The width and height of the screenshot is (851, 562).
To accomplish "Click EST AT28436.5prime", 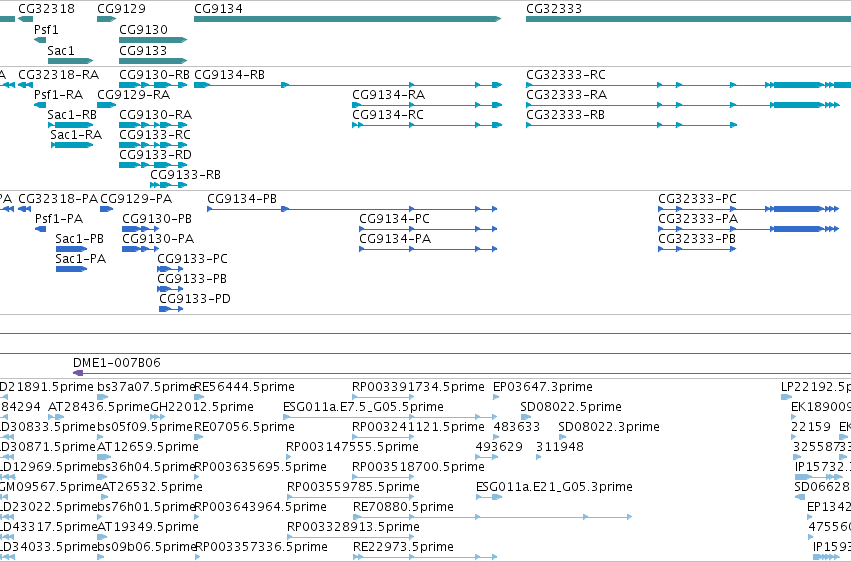I will tap(99, 407).
